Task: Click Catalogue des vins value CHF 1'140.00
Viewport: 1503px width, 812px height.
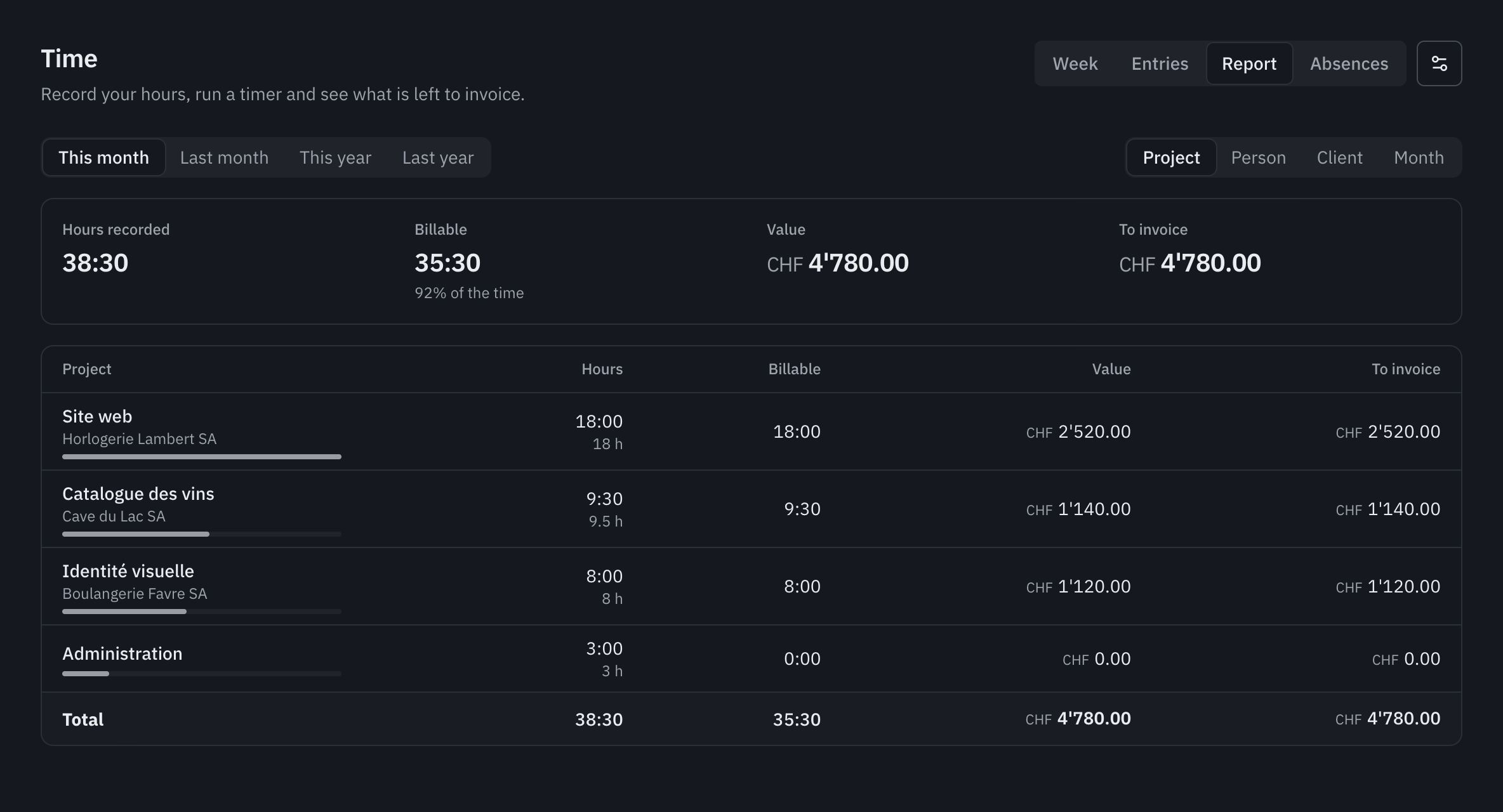Action: (x=1078, y=509)
